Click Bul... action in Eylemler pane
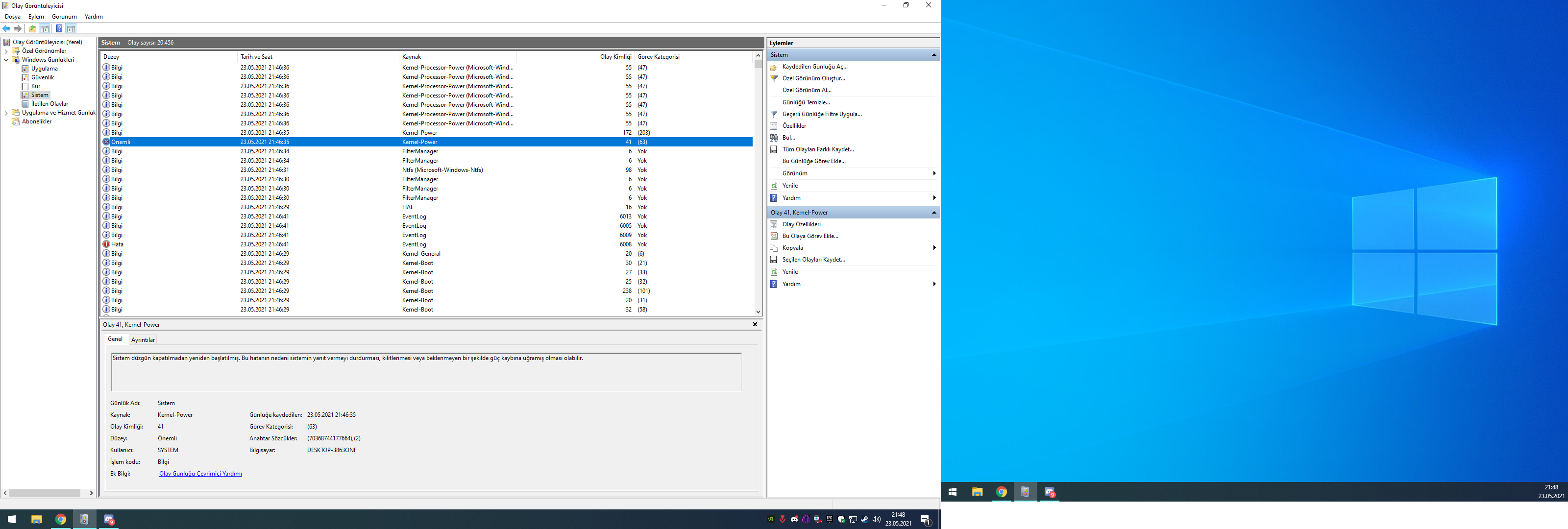 point(789,138)
